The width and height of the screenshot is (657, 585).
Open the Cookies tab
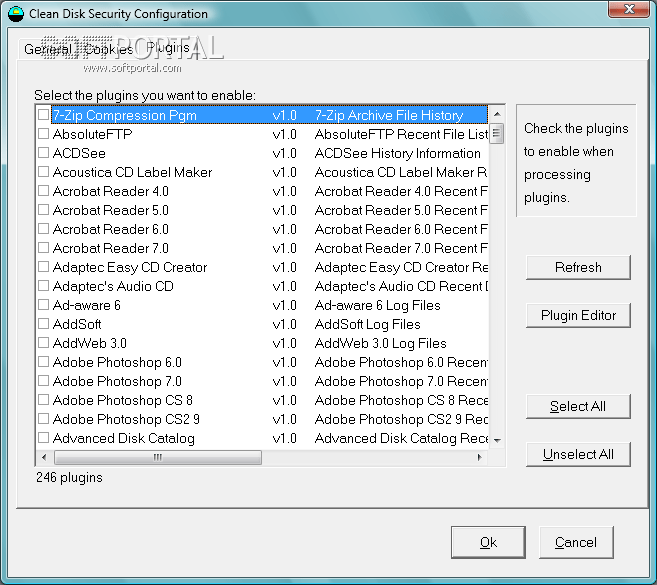tap(109, 49)
